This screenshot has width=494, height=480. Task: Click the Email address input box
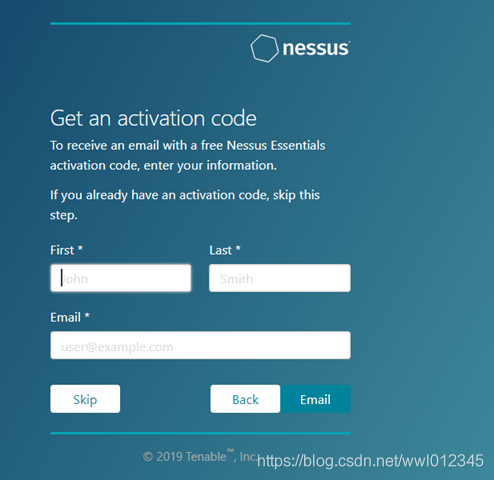click(200, 345)
